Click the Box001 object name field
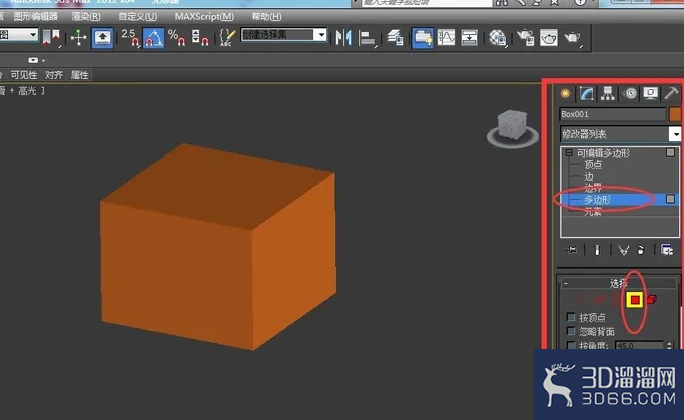The height and width of the screenshot is (420, 684). pos(612,114)
